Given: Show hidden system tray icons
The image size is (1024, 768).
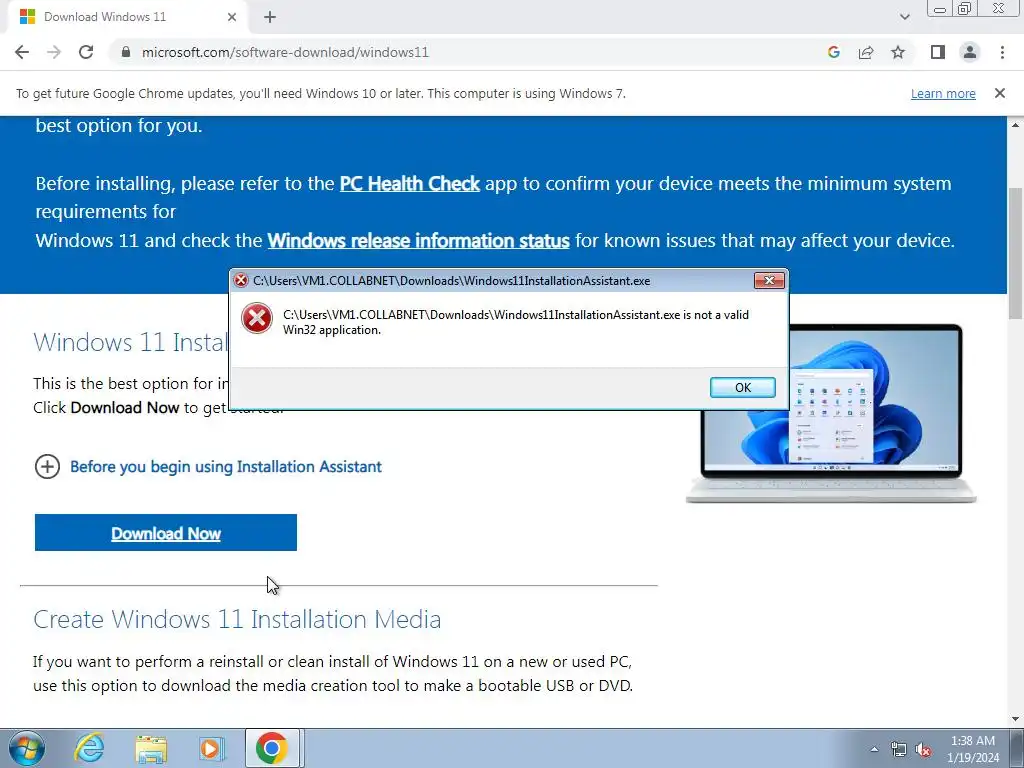Looking at the screenshot, I should [x=874, y=749].
